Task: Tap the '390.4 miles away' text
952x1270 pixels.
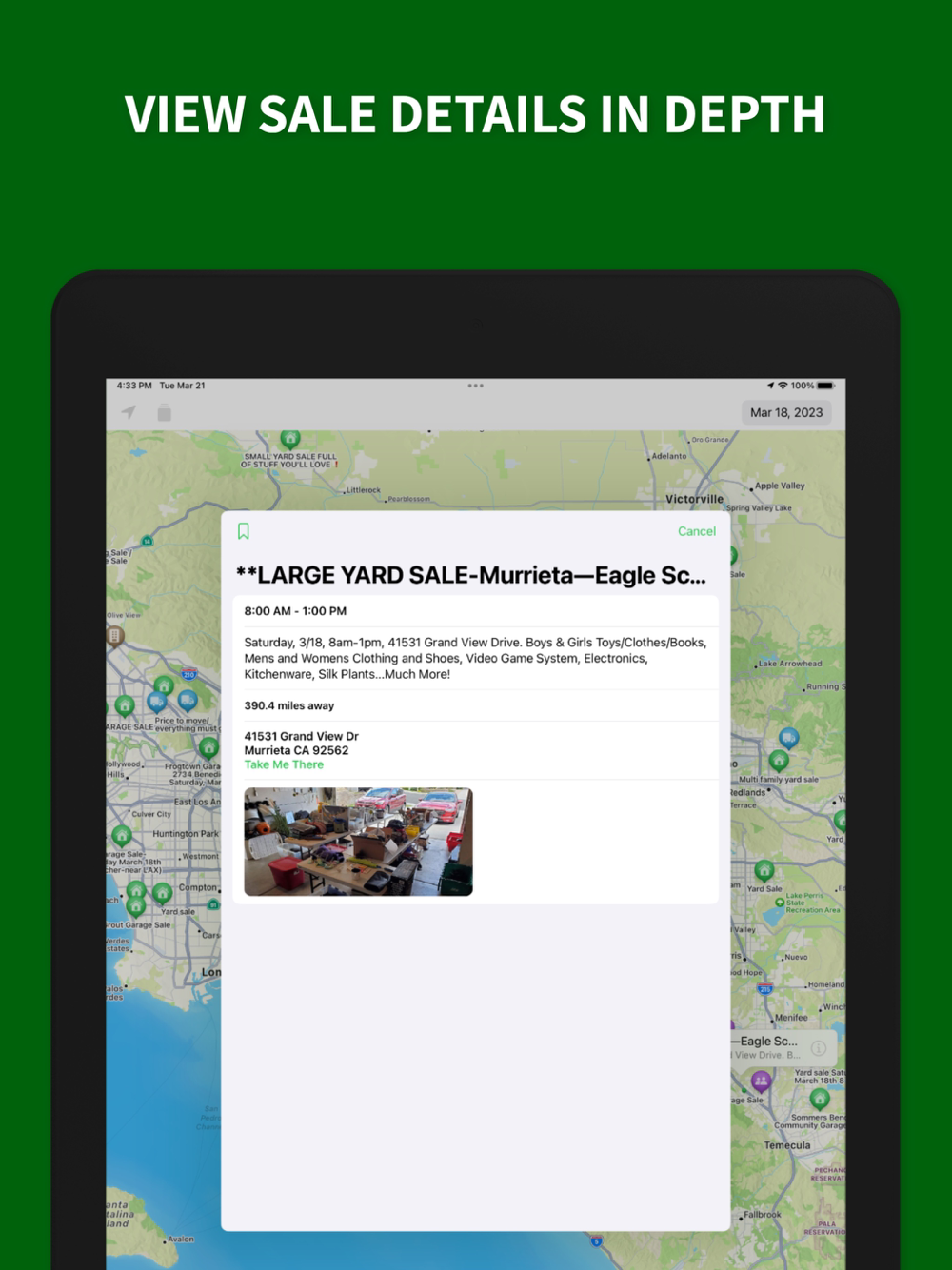Action: click(289, 705)
